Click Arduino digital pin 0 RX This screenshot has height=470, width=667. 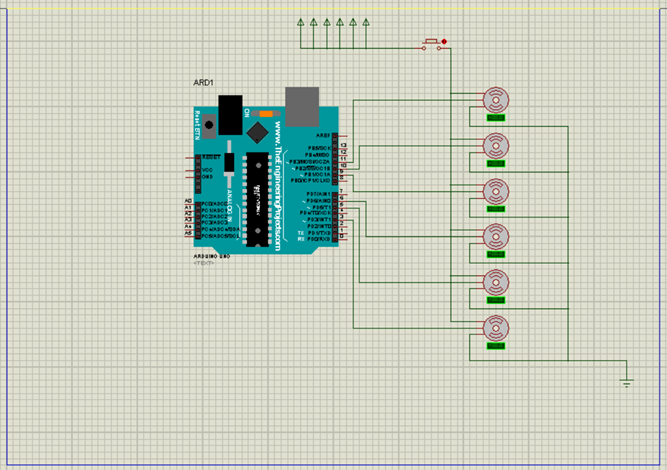click(x=340, y=239)
